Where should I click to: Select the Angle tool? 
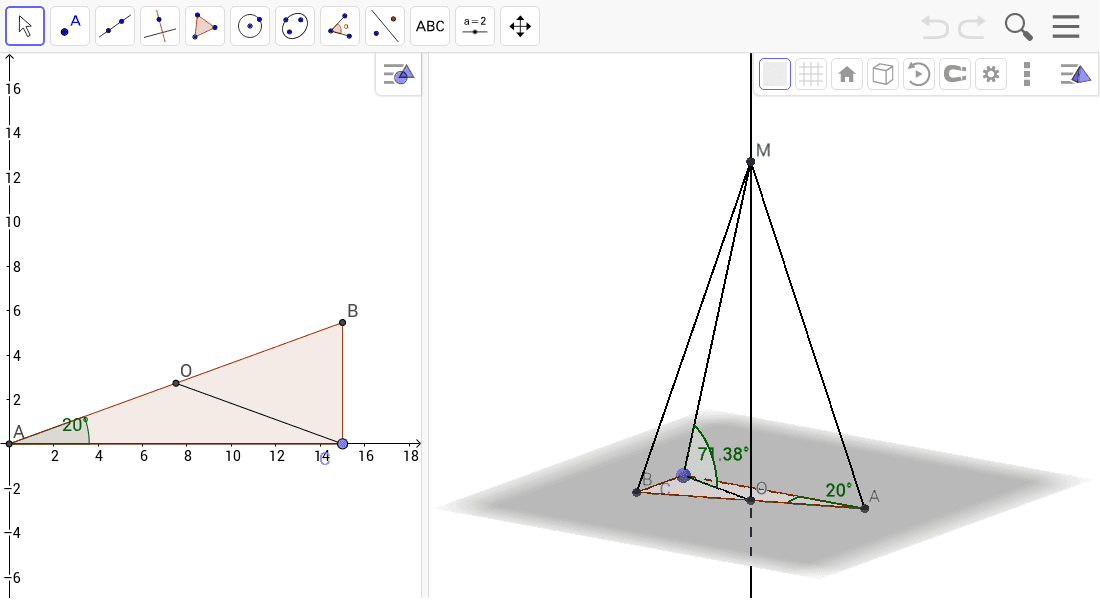(340, 27)
